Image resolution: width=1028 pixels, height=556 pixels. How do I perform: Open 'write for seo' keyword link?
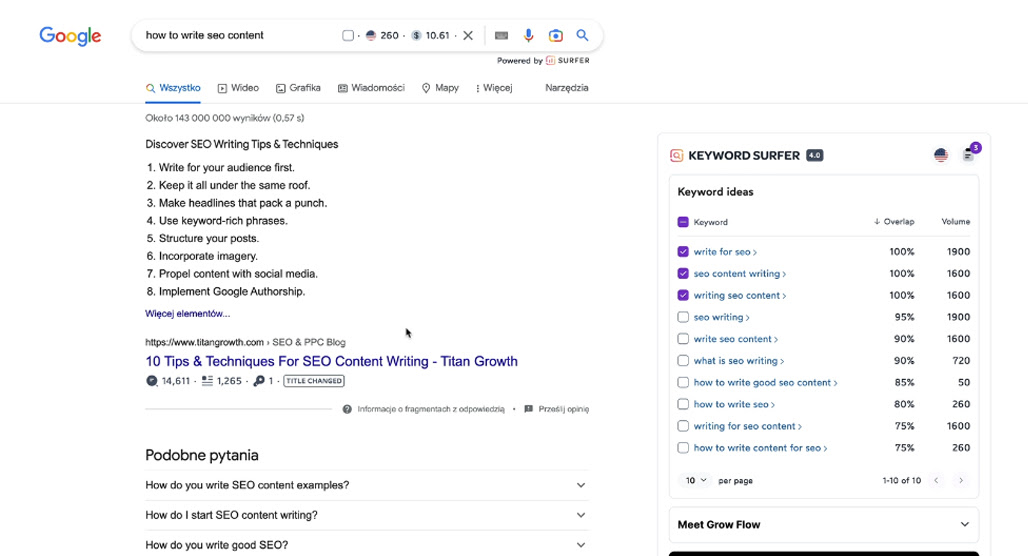[x=725, y=252]
